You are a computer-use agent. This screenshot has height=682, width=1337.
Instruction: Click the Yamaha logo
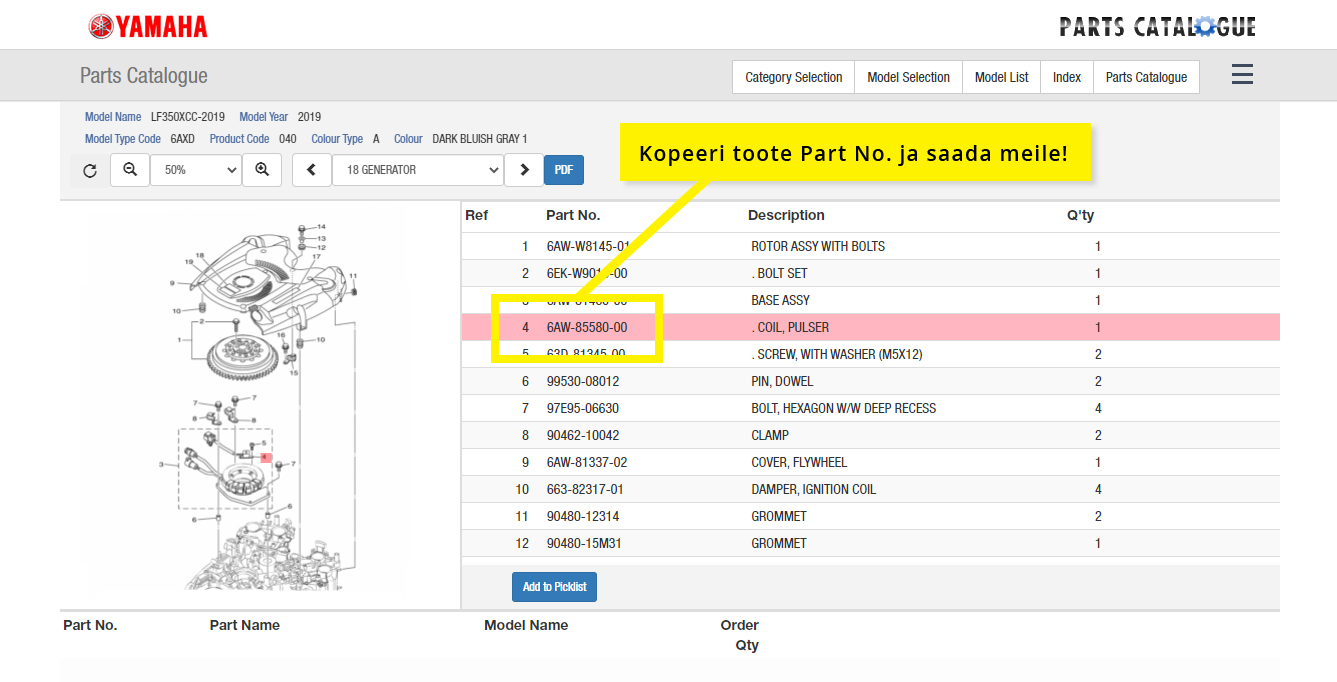(x=148, y=27)
